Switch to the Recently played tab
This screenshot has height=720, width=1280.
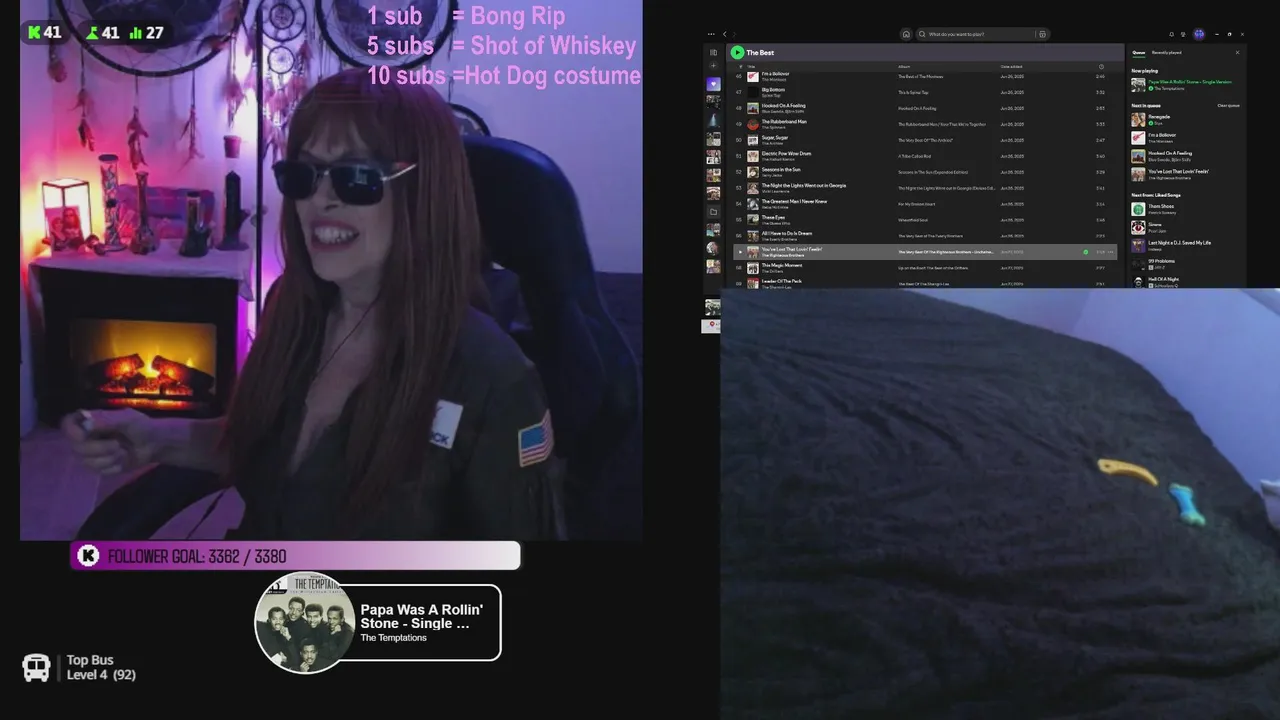click(1166, 52)
